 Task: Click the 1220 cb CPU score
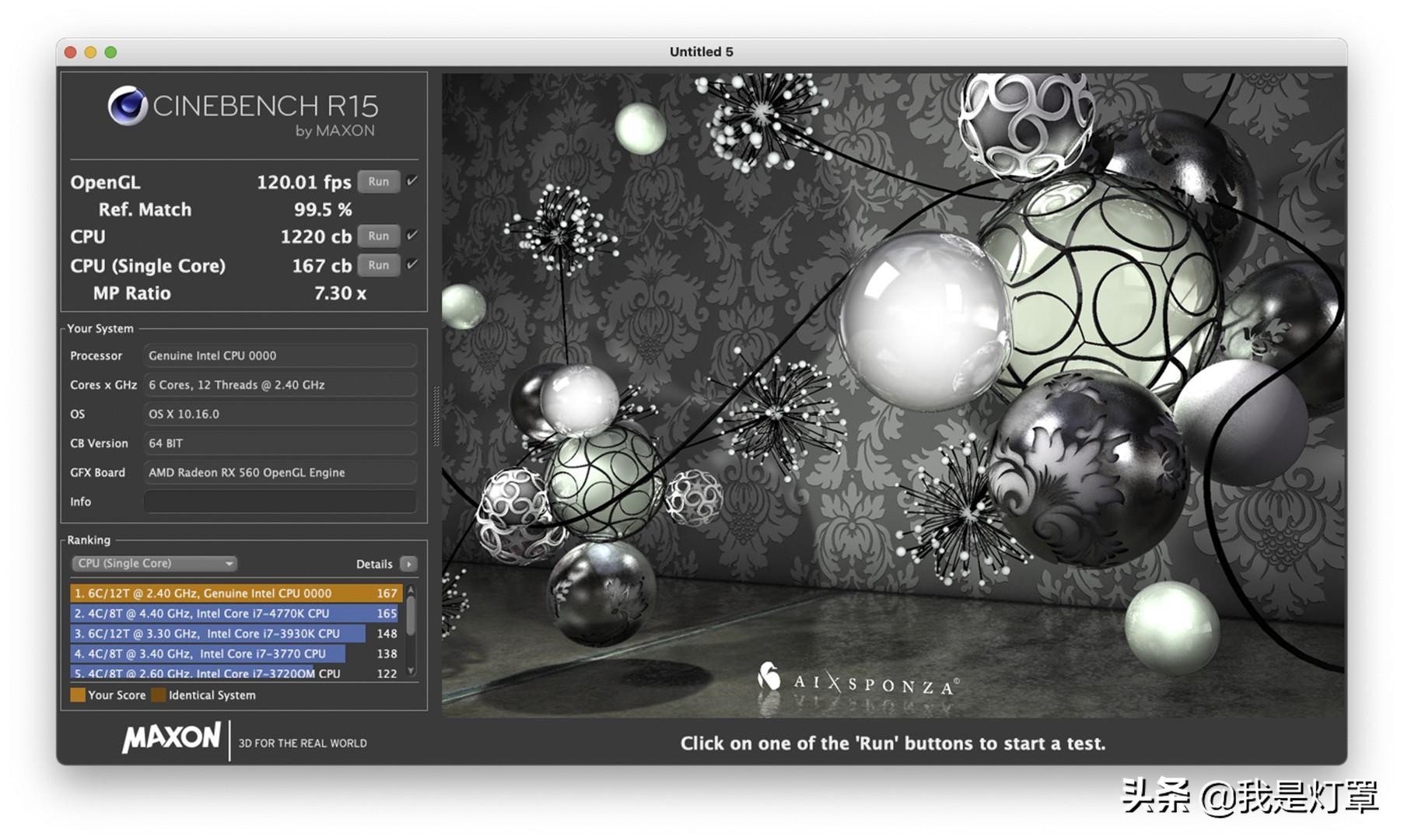pyautogui.click(x=316, y=236)
